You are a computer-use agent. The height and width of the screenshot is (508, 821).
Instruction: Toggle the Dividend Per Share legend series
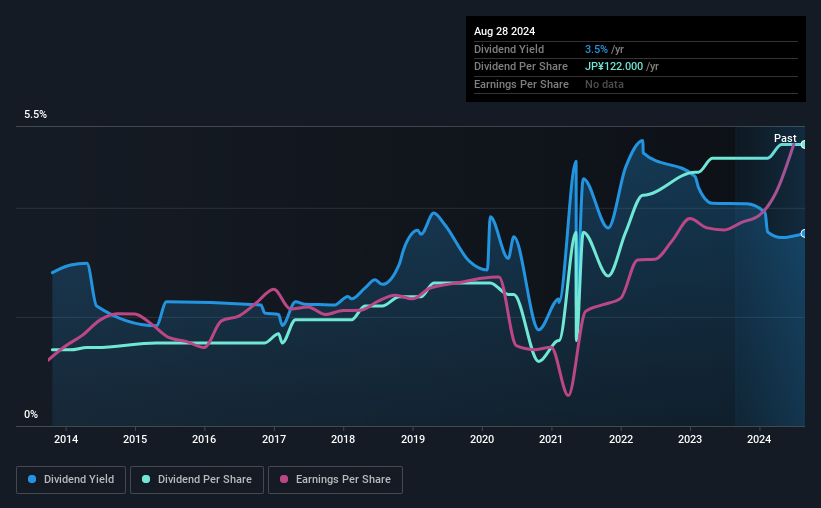[197, 480]
